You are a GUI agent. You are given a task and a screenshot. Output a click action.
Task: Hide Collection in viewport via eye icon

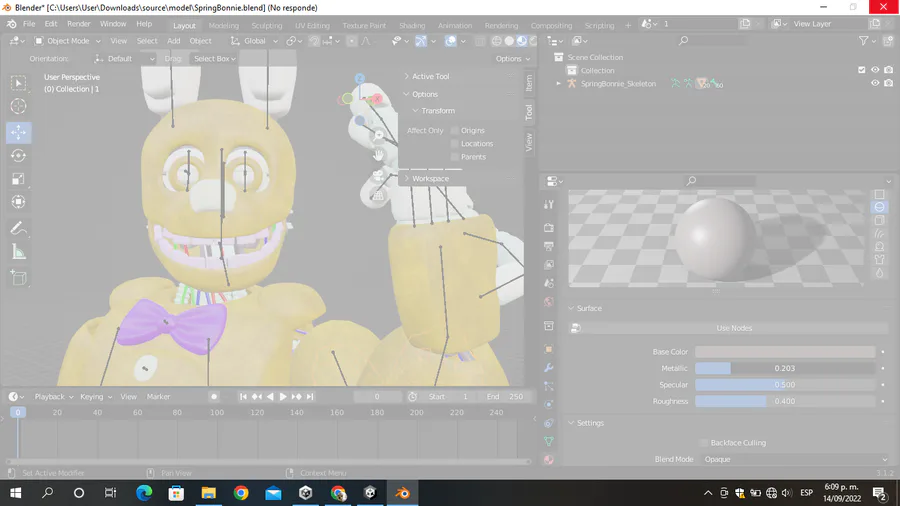[875, 70]
